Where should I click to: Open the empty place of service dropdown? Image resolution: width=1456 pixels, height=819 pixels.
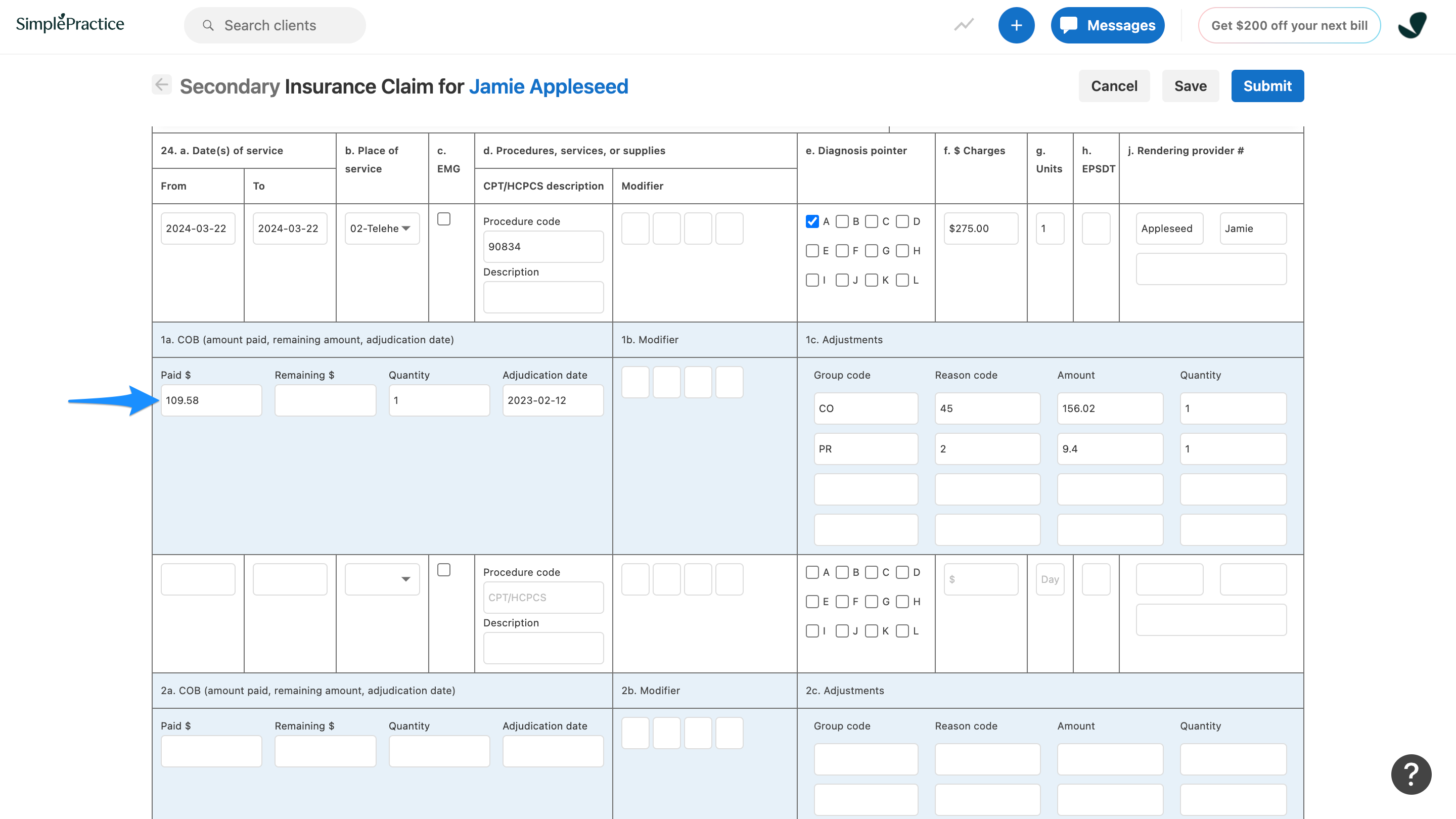coord(382,579)
